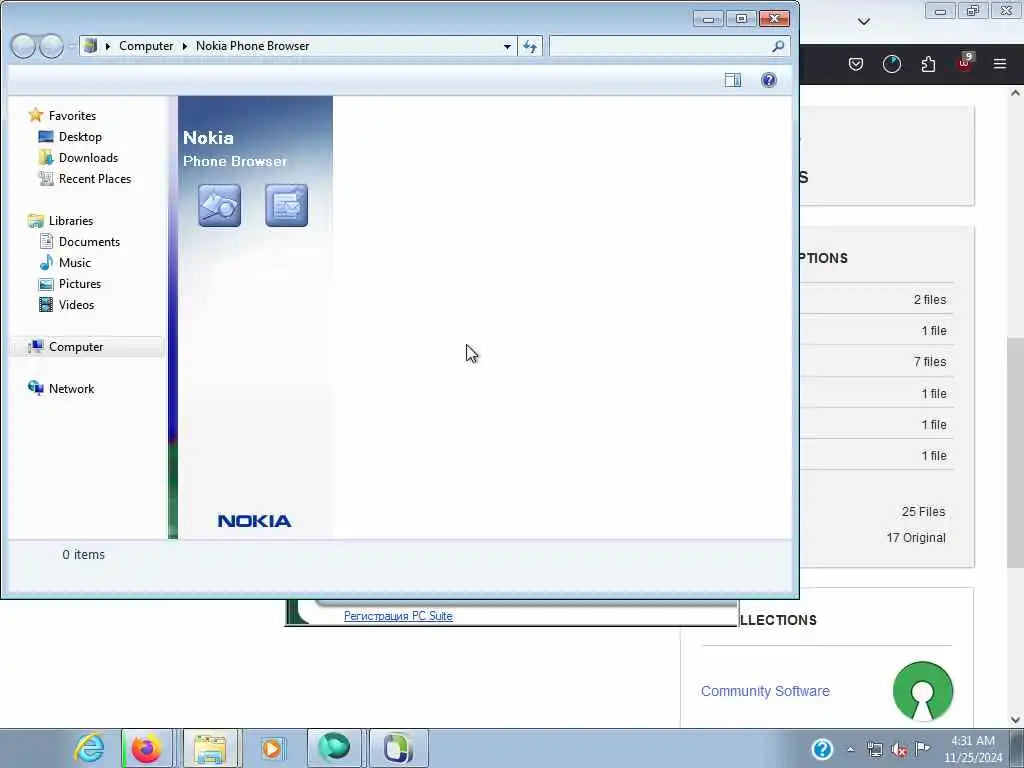Expand chevron between Computer and Nokia Phone Browser
Screen dimensions: 1024x768
(x=185, y=46)
